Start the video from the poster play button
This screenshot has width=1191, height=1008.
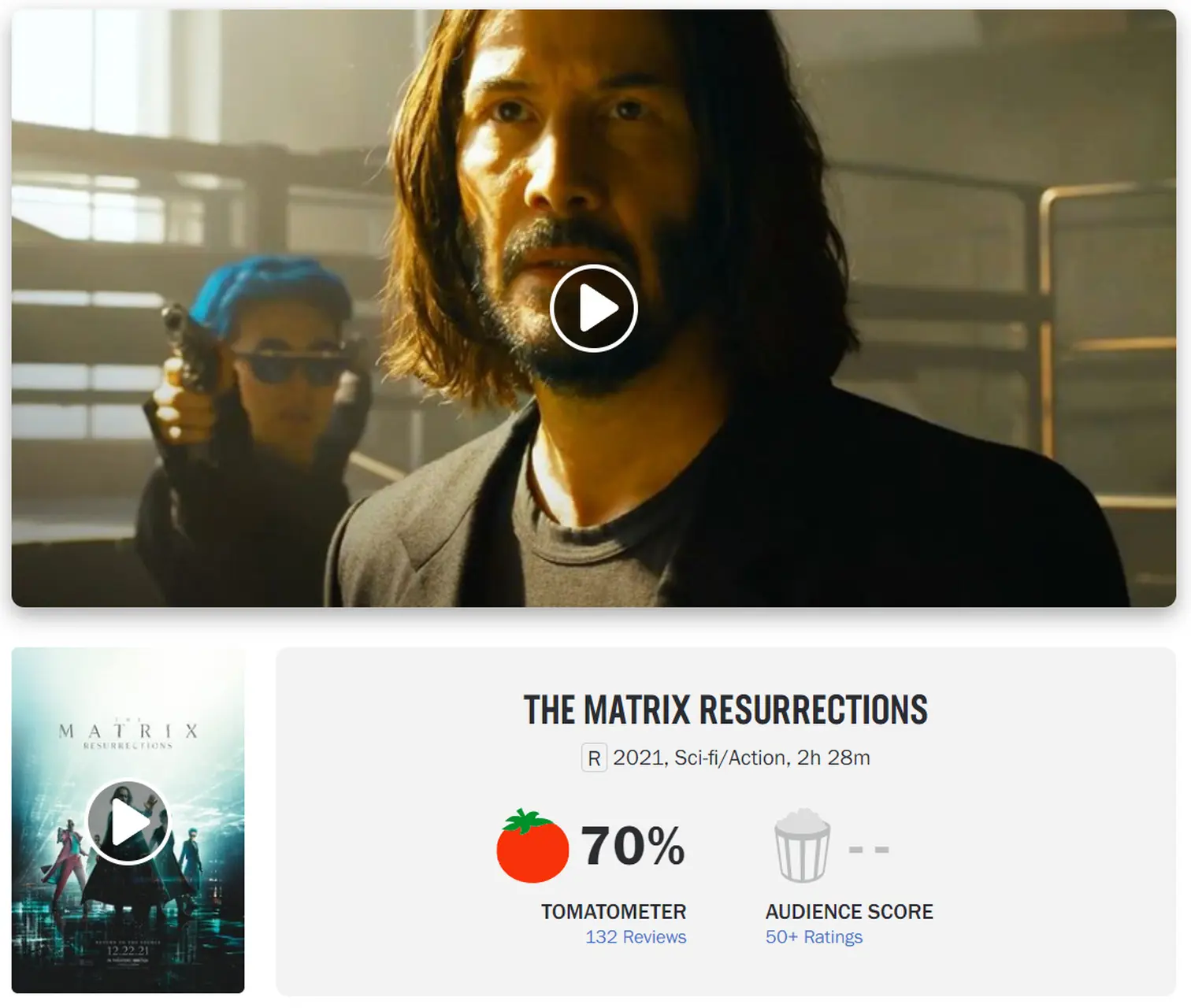pyautogui.click(x=128, y=822)
